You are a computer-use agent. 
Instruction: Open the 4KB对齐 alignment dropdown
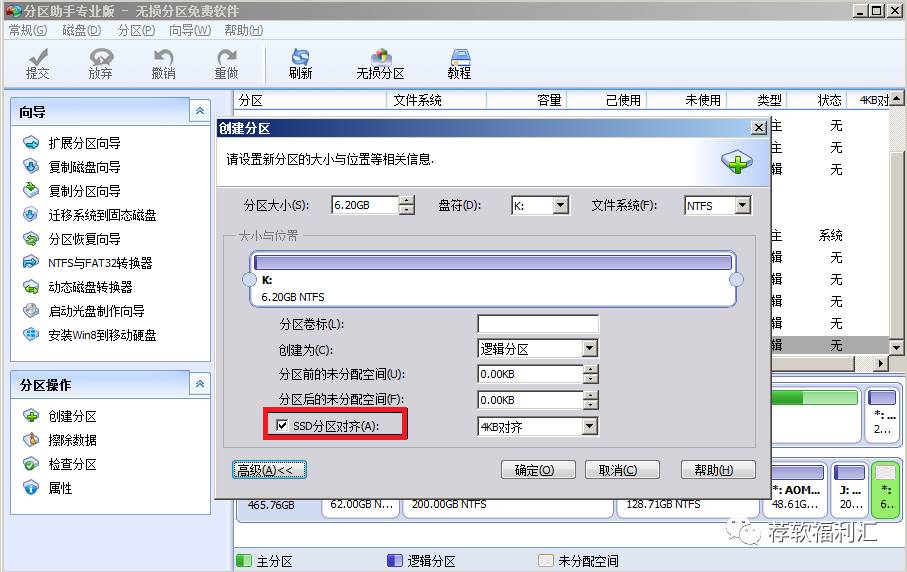[589, 427]
